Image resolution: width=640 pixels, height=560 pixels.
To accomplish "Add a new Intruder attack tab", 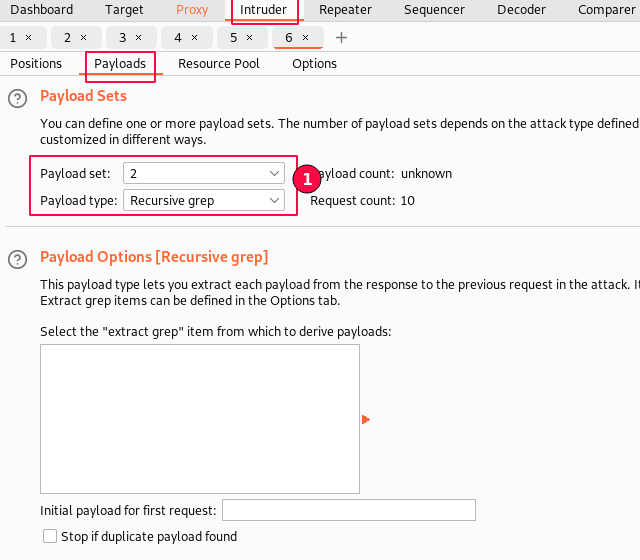I will pos(342,37).
